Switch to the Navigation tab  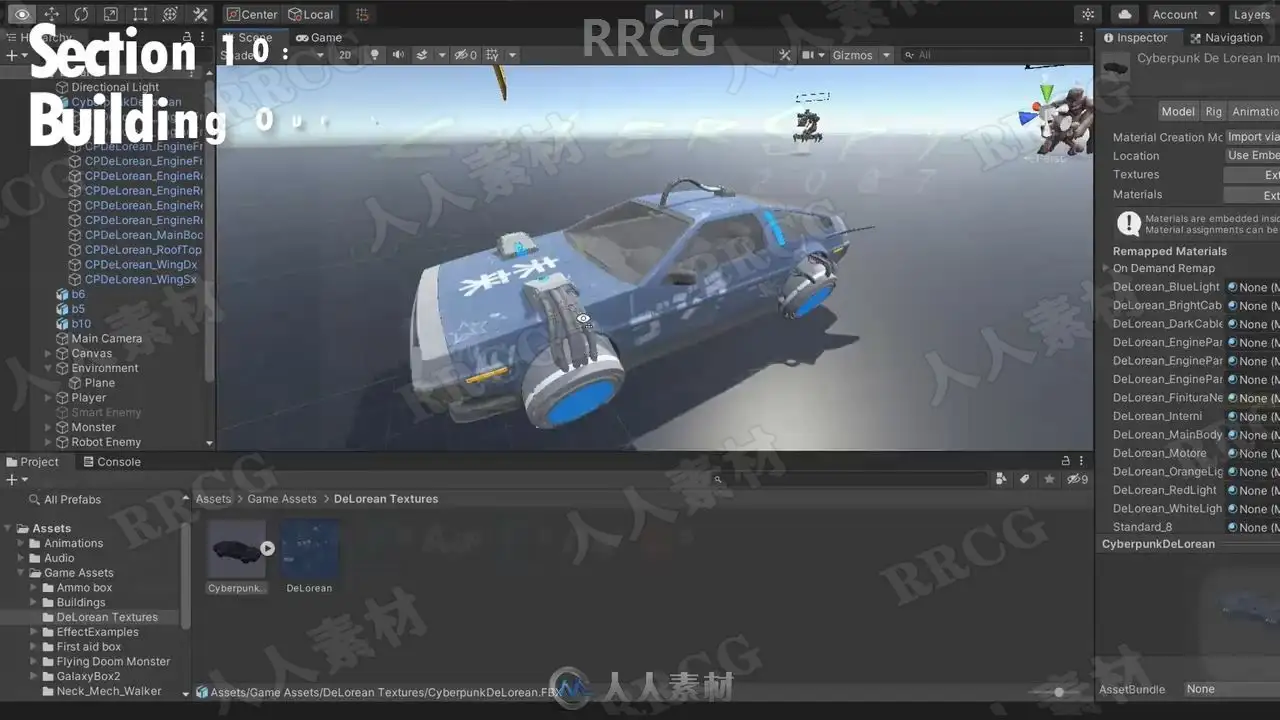click(x=1226, y=37)
